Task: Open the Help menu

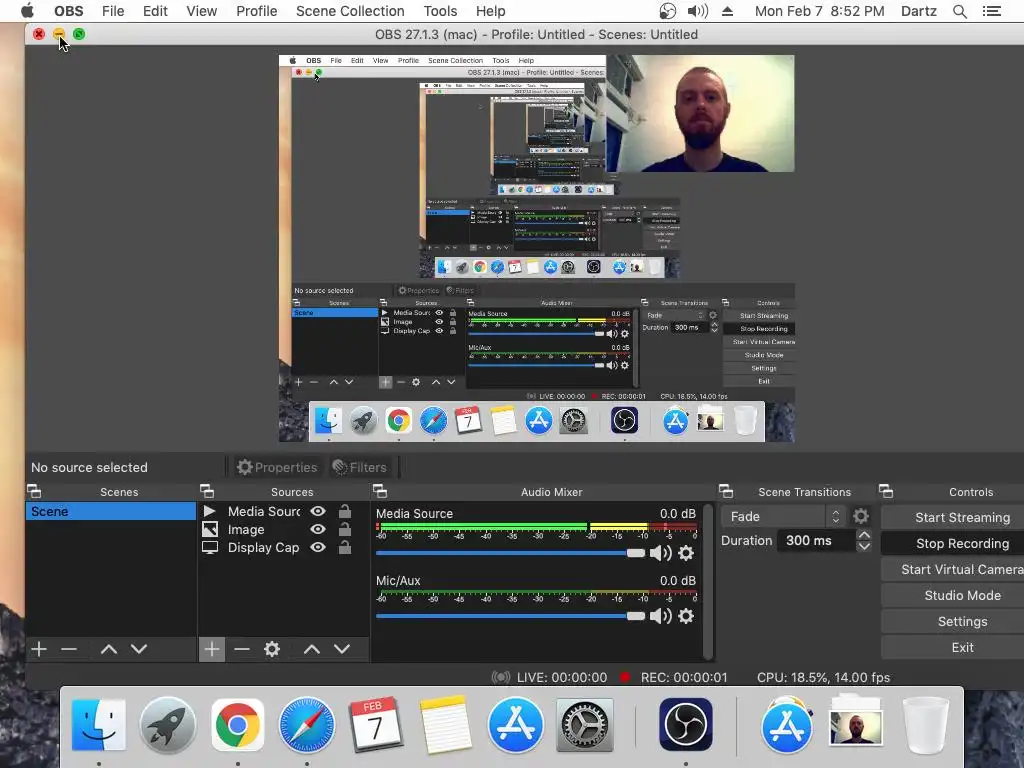Action: [490, 11]
